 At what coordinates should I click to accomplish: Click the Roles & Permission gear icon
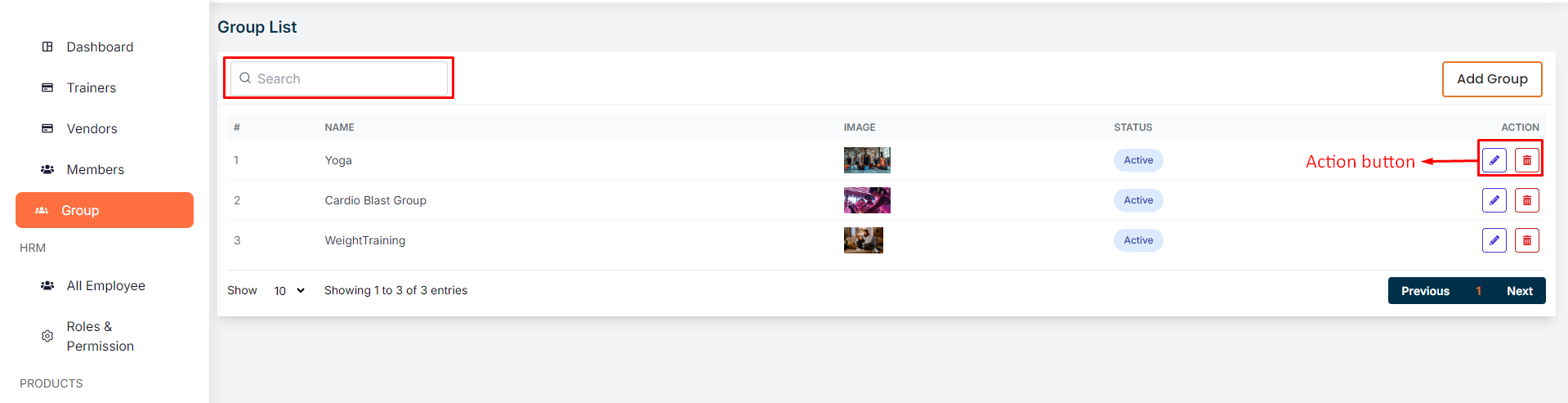point(47,336)
